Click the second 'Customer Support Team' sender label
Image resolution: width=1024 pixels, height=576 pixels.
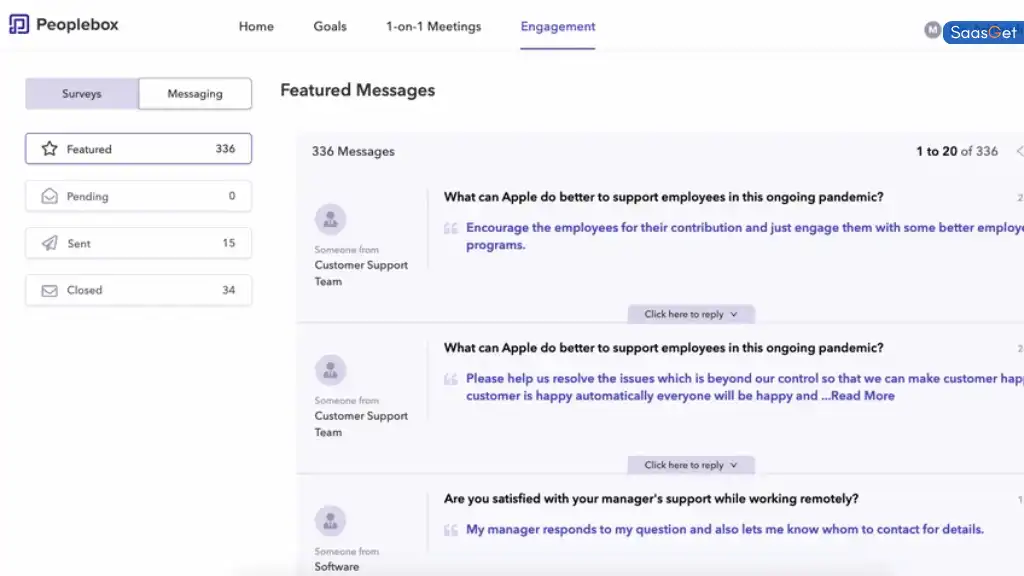[x=361, y=424]
